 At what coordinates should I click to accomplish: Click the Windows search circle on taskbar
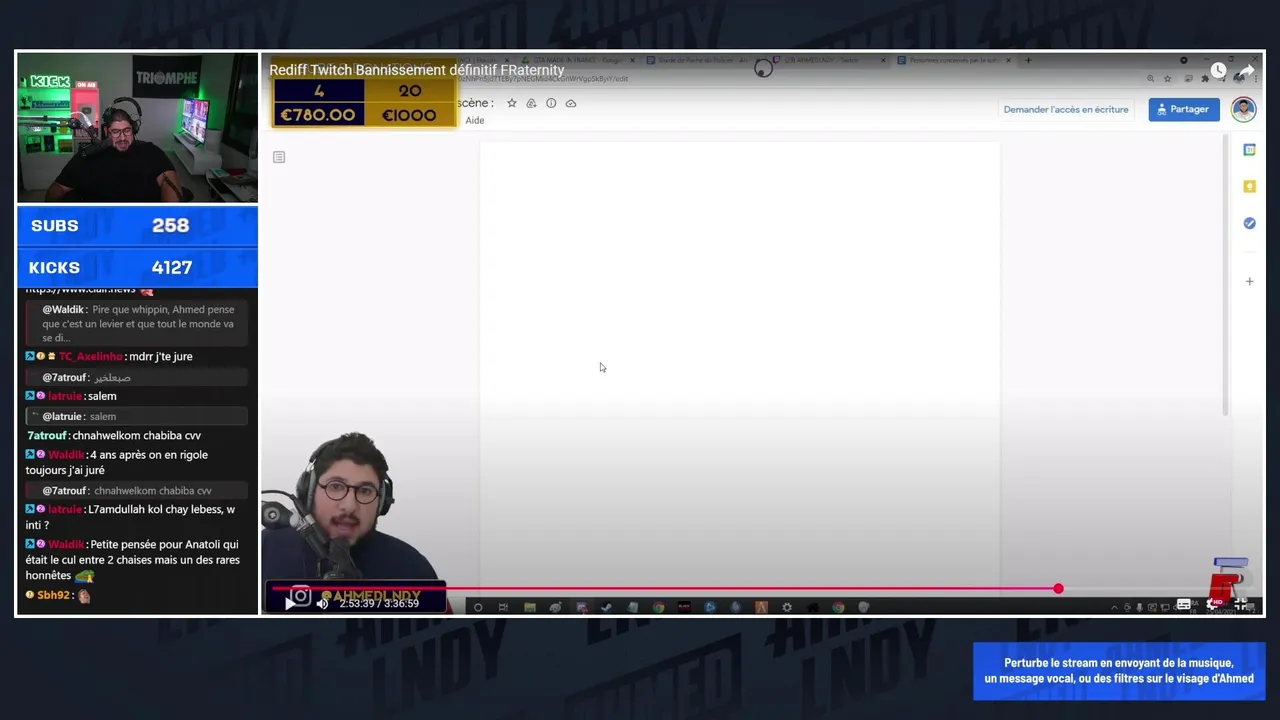click(x=477, y=607)
